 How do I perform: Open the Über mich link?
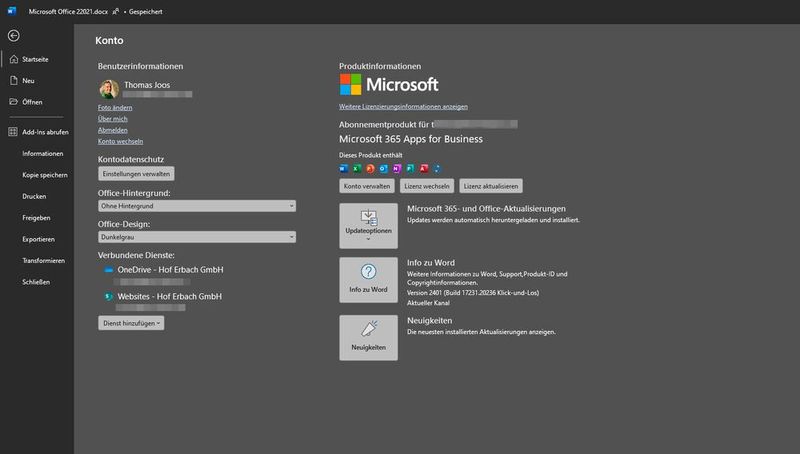click(113, 119)
